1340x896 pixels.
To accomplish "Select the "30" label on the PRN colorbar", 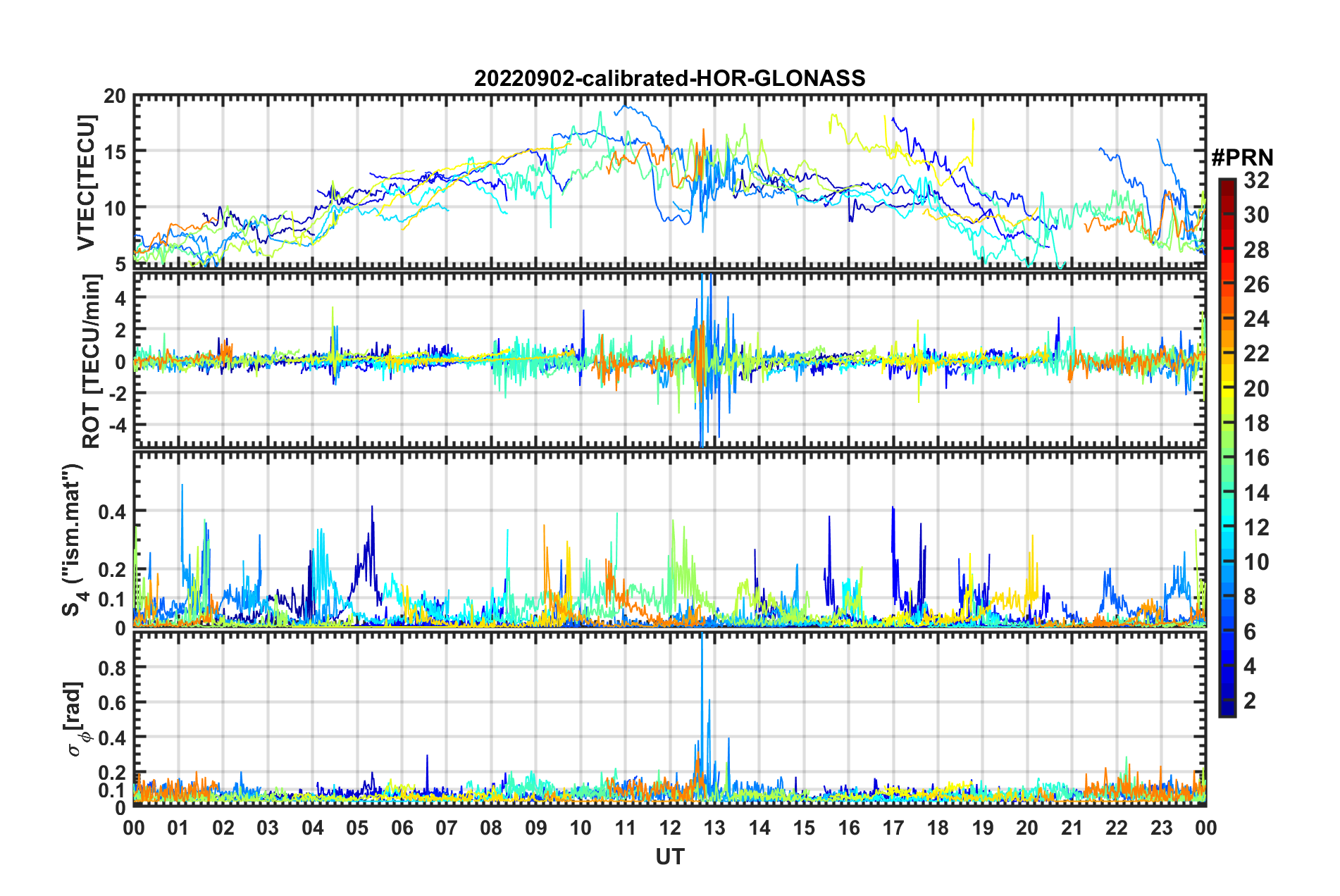I will click(1257, 215).
